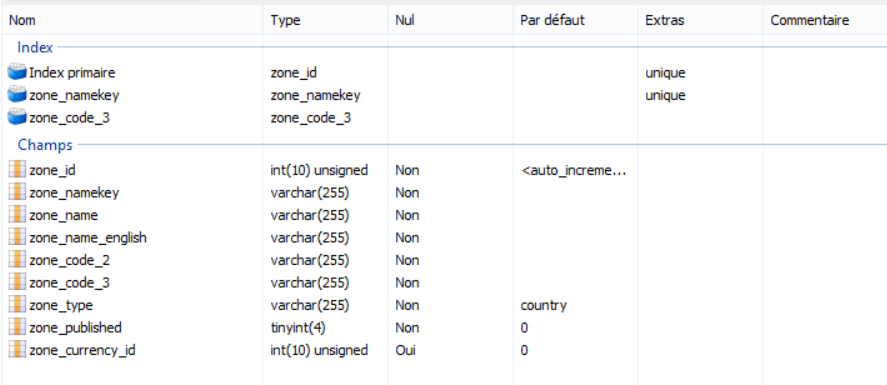Image resolution: width=887 pixels, height=385 pixels.
Task: Select the truncated auto_increment default cell
Action: point(574,170)
